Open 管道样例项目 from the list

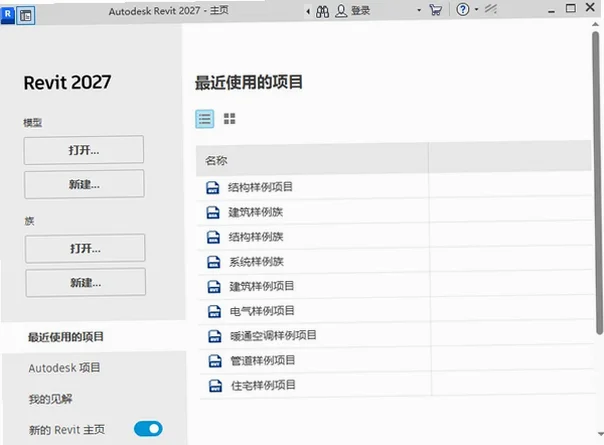[263, 361]
